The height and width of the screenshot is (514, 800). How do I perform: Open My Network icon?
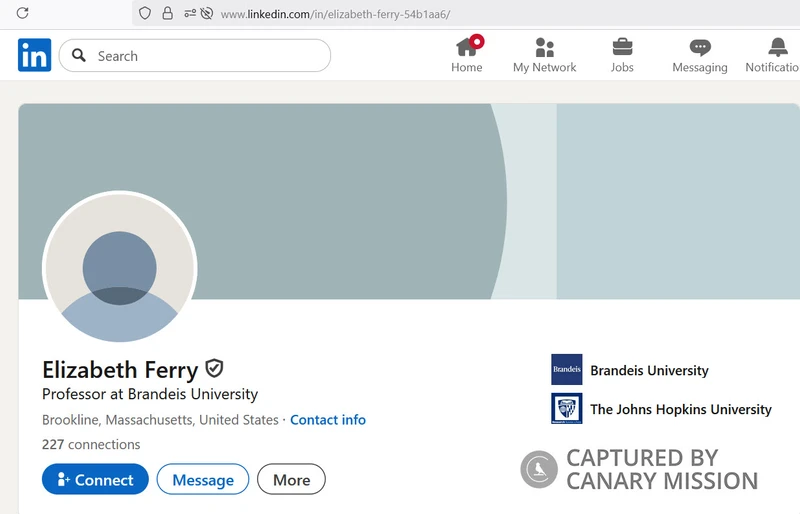(544, 47)
